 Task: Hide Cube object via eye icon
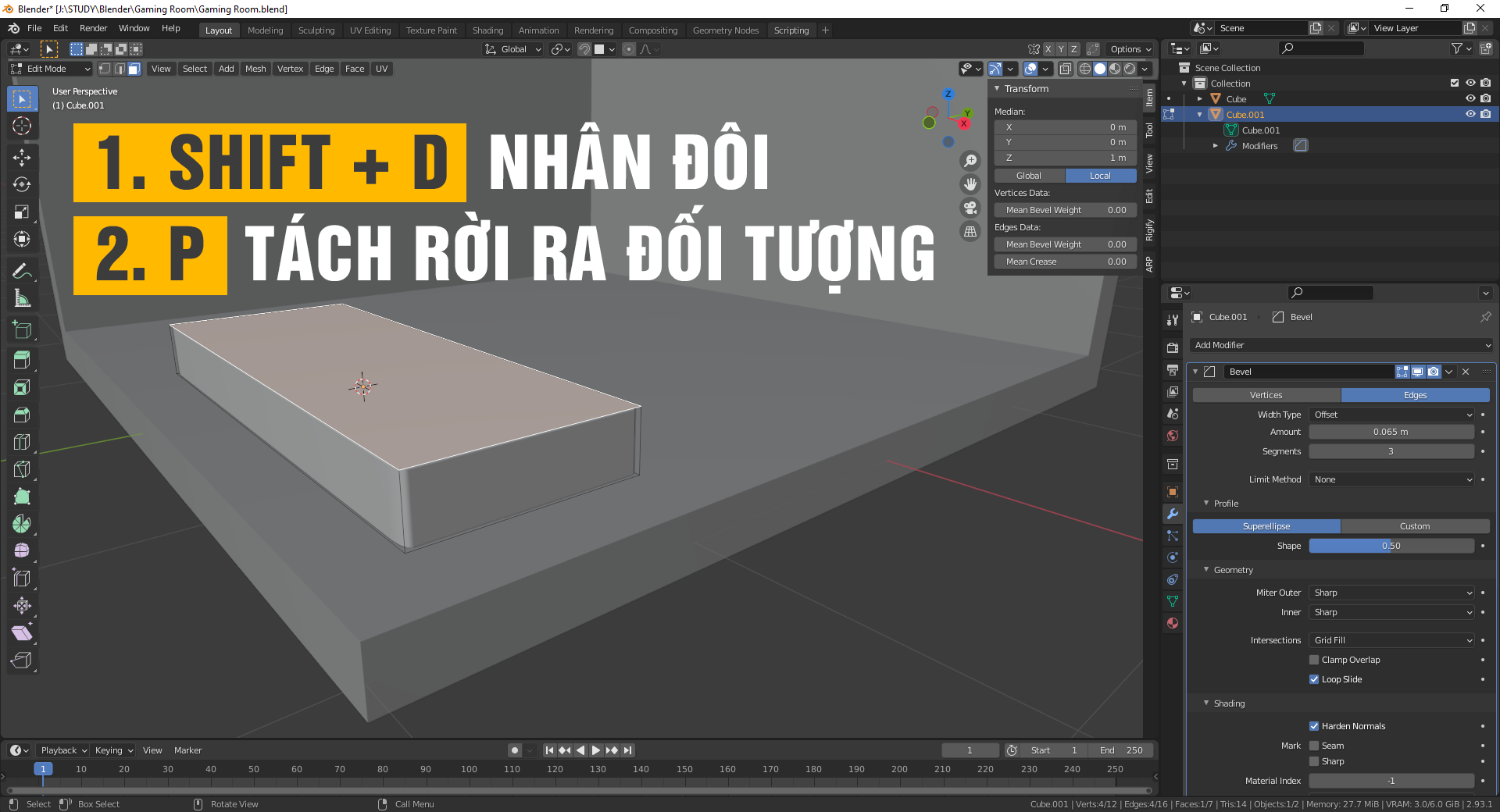pyautogui.click(x=1470, y=98)
